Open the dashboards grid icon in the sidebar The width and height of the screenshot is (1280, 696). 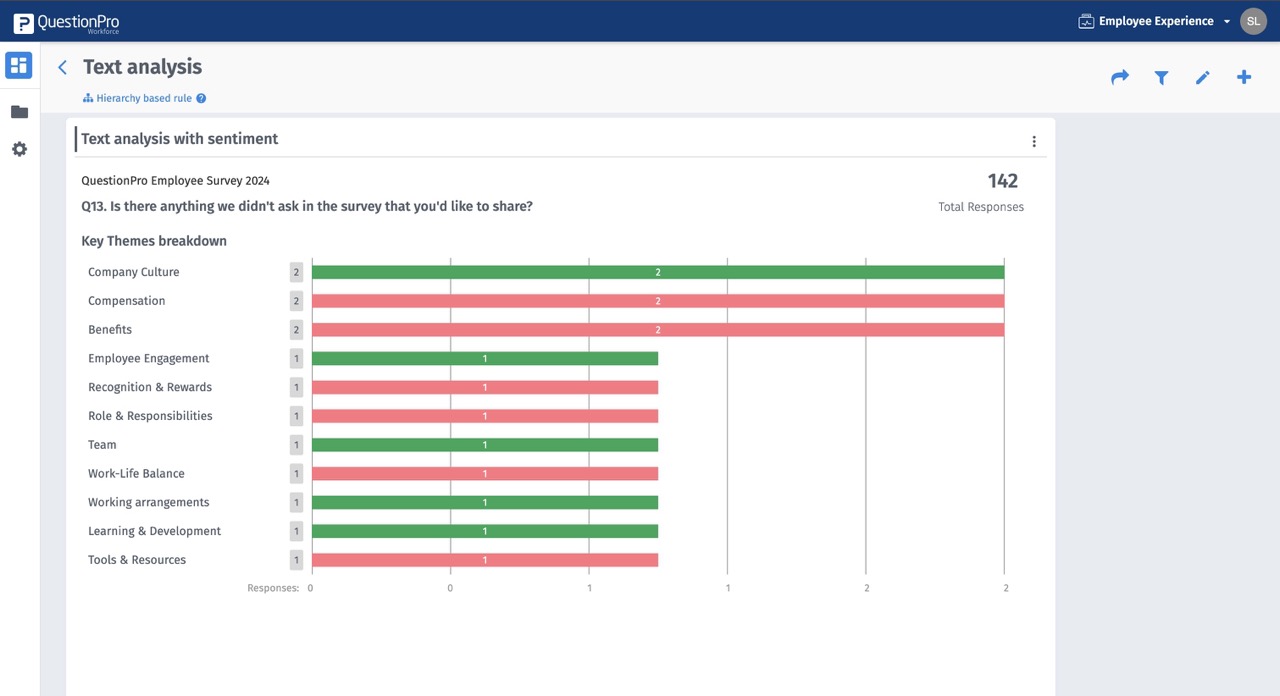18,64
